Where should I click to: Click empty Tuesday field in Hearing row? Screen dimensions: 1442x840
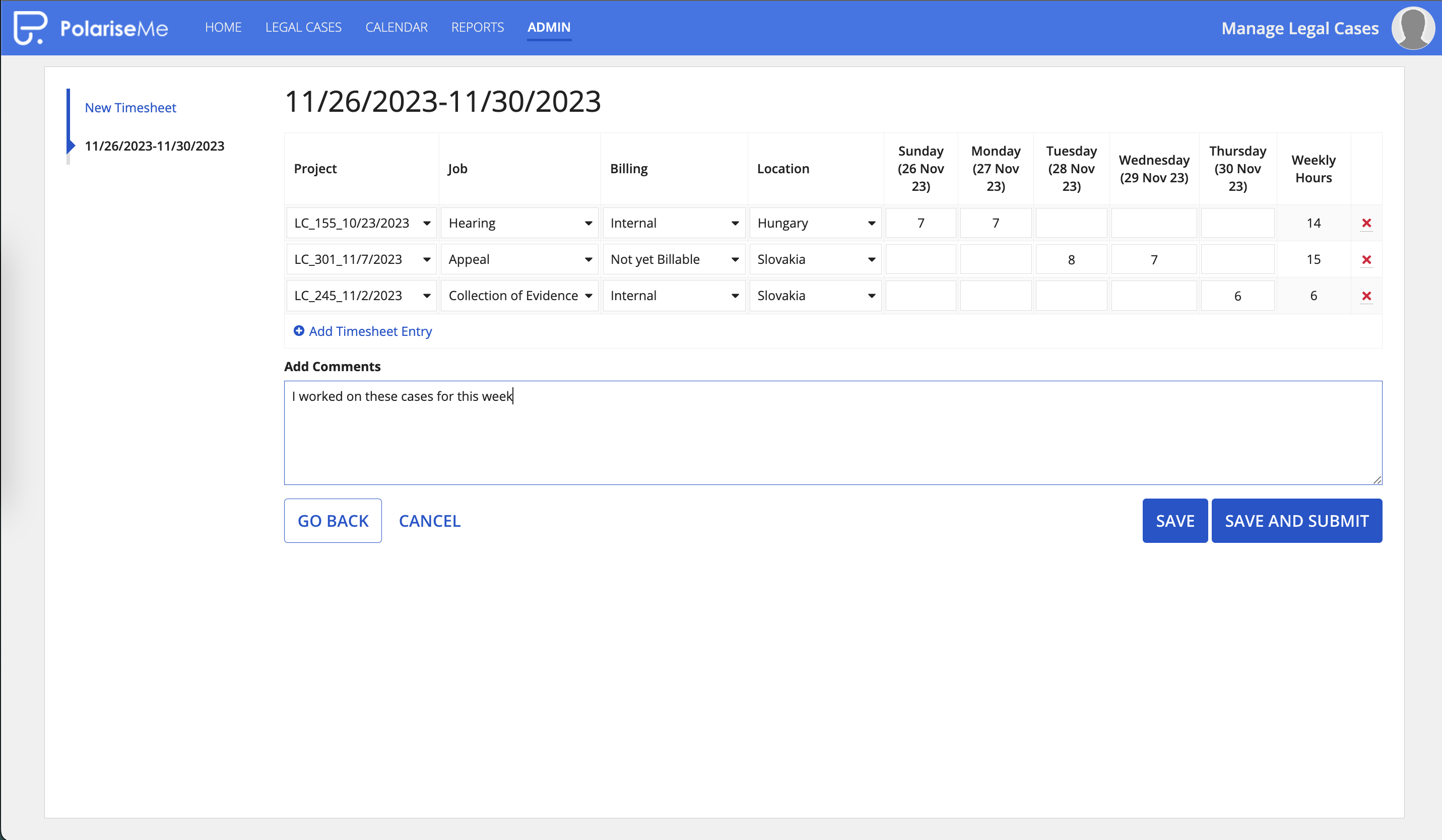tap(1071, 223)
